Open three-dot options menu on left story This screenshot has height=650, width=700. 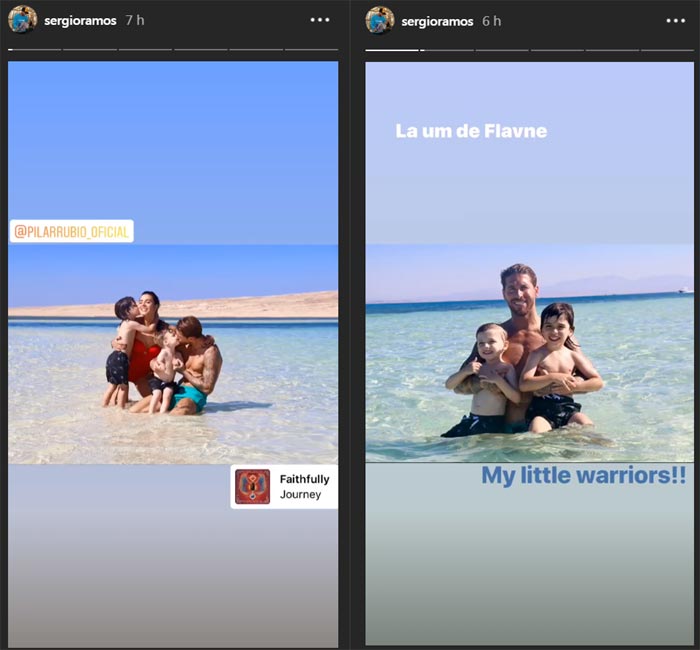(320, 20)
